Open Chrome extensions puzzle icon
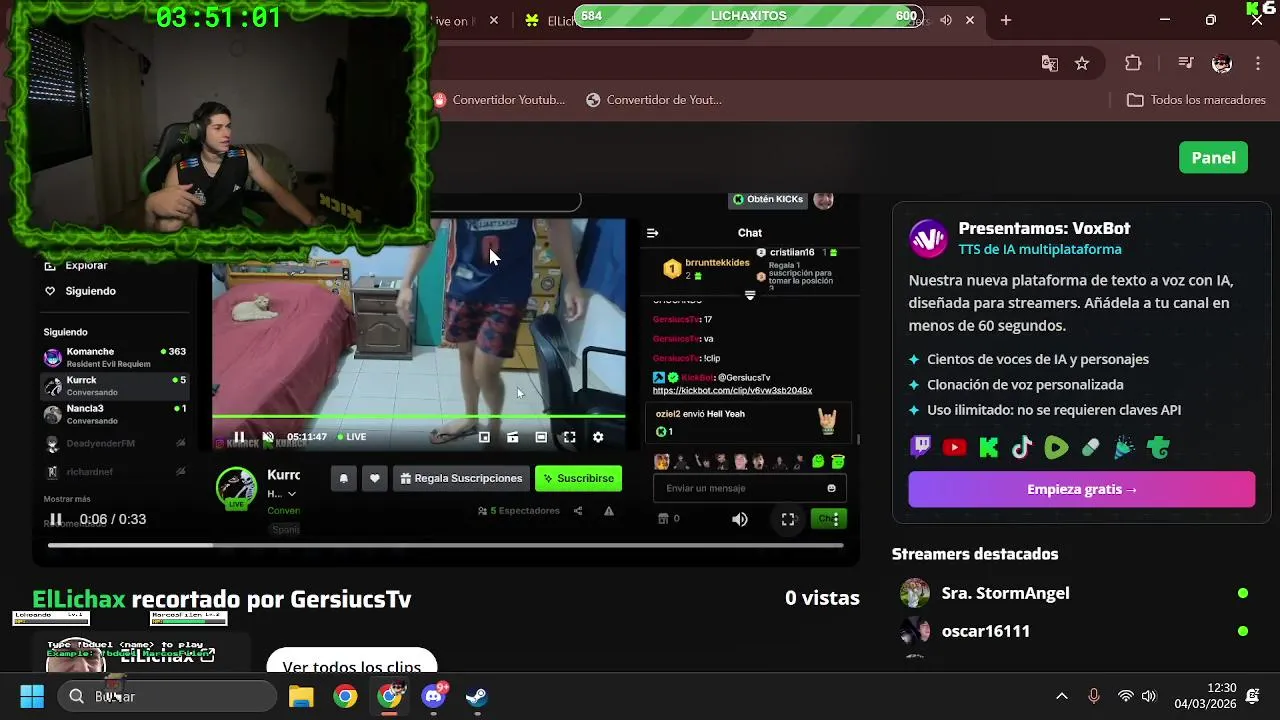The image size is (1280, 720). pyautogui.click(x=1133, y=63)
